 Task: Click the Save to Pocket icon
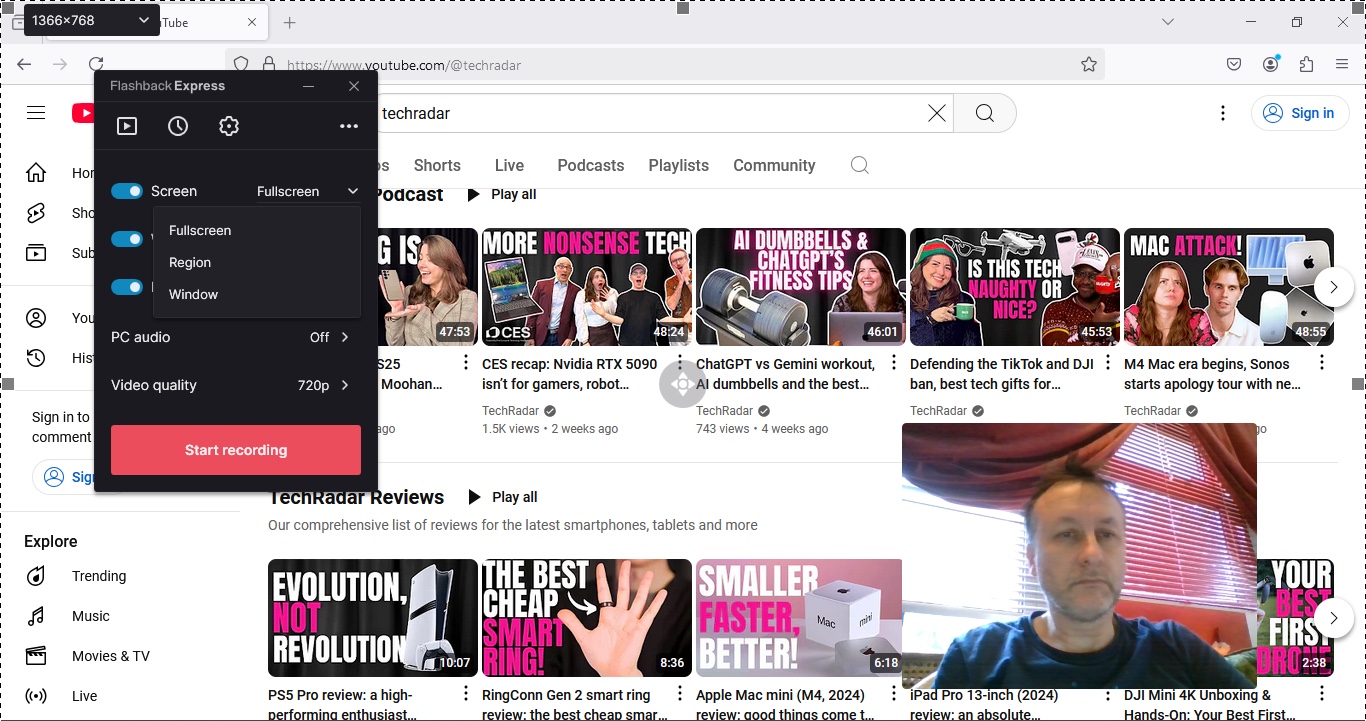[1234, 64]
